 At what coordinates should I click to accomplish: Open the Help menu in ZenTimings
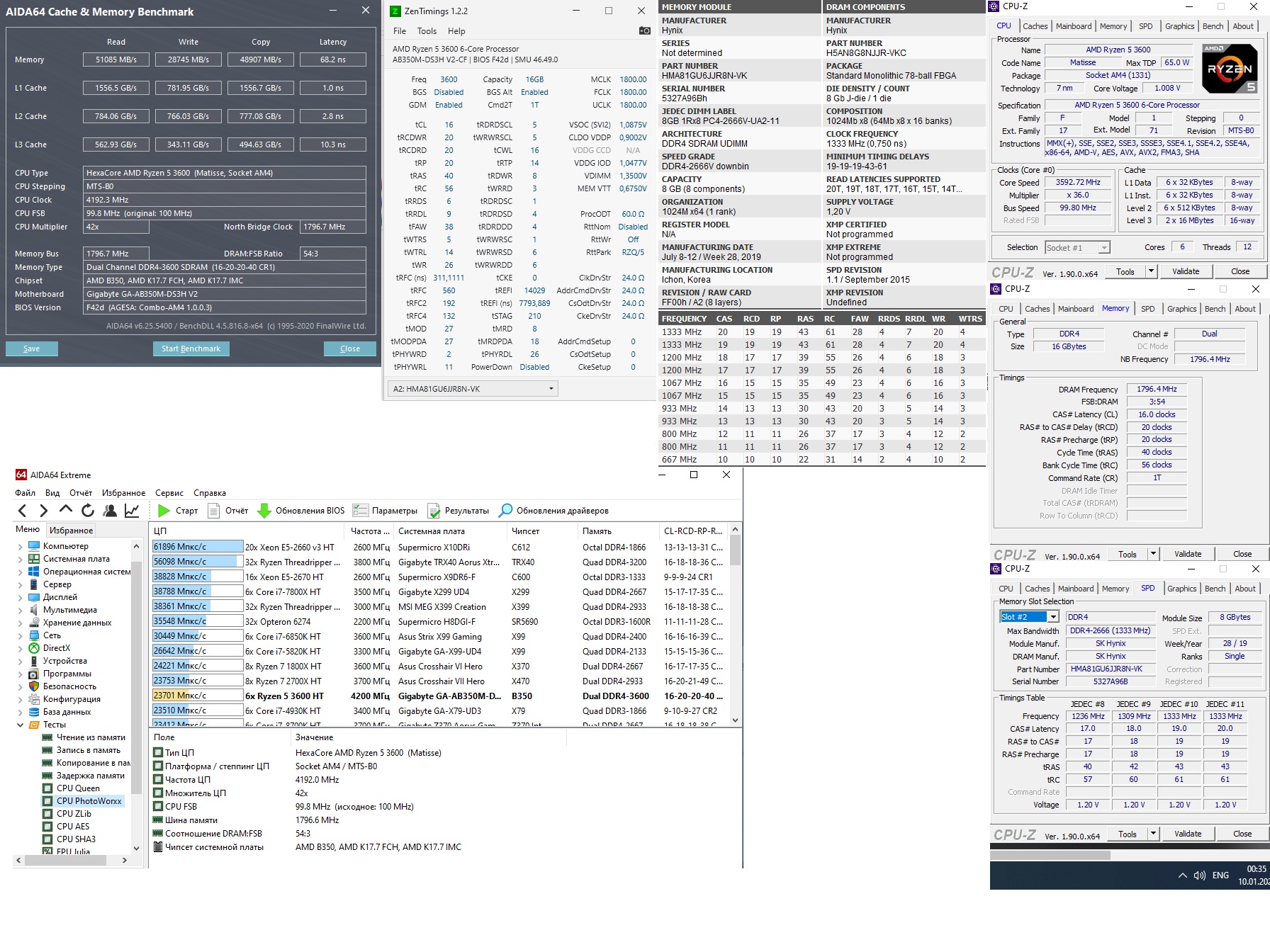click(456, 31)
